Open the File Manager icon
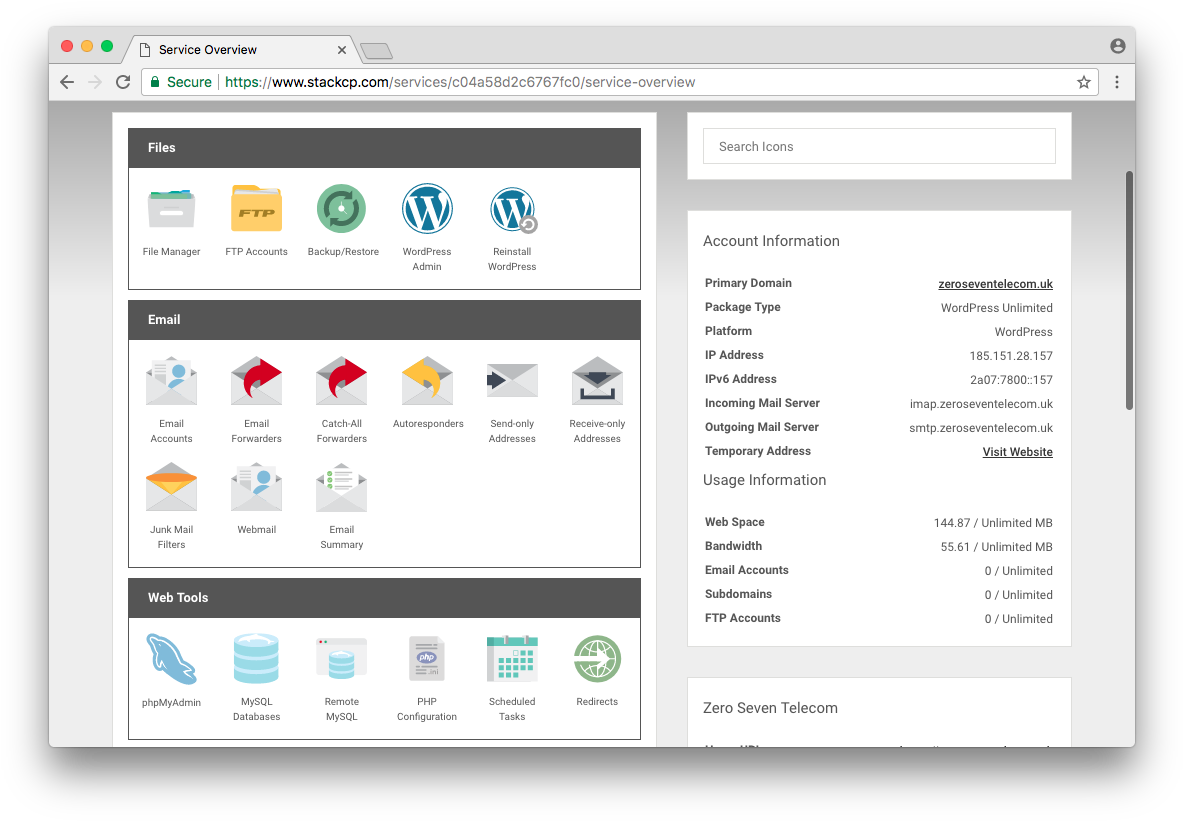 (x=171, y=209)
